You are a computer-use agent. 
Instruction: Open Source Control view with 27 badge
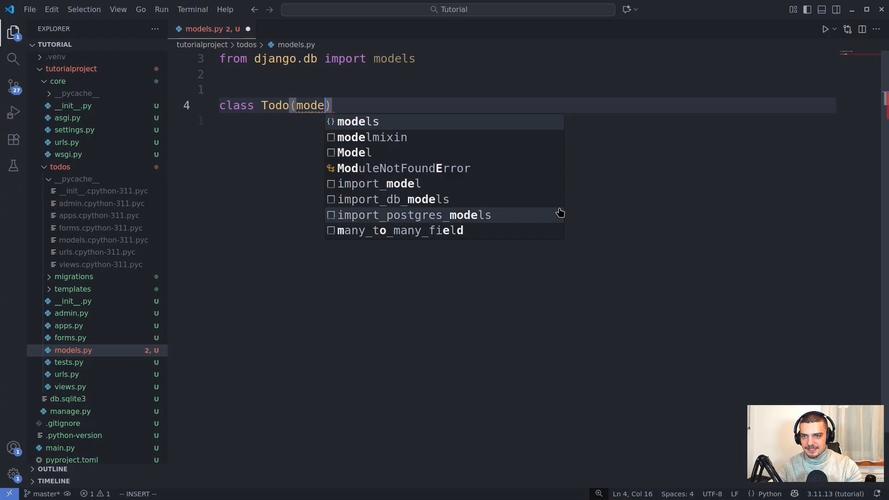(13, 87)
